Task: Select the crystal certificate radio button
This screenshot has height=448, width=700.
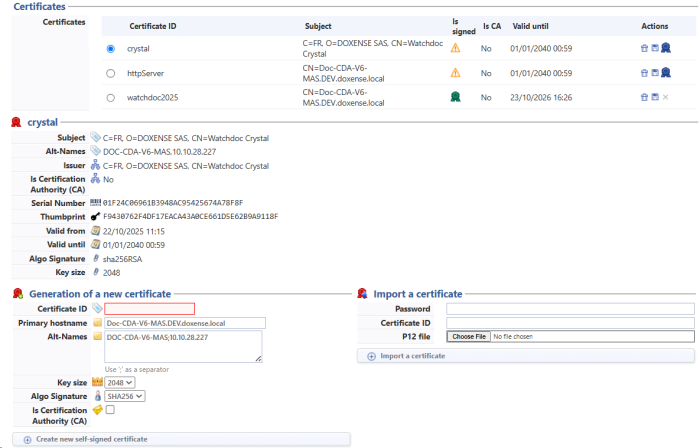Action: pos(110,48)
